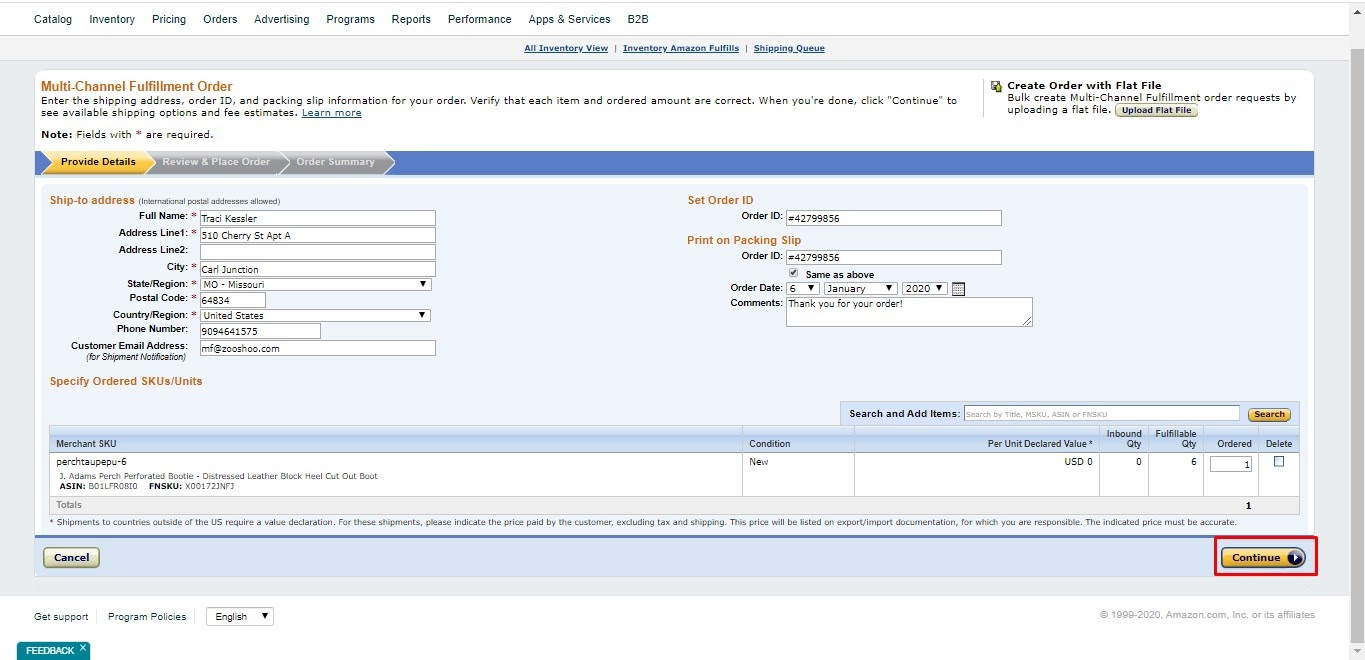Open the English language selector
Screen dimensions: 1365x660
click(x=240, y=617)
